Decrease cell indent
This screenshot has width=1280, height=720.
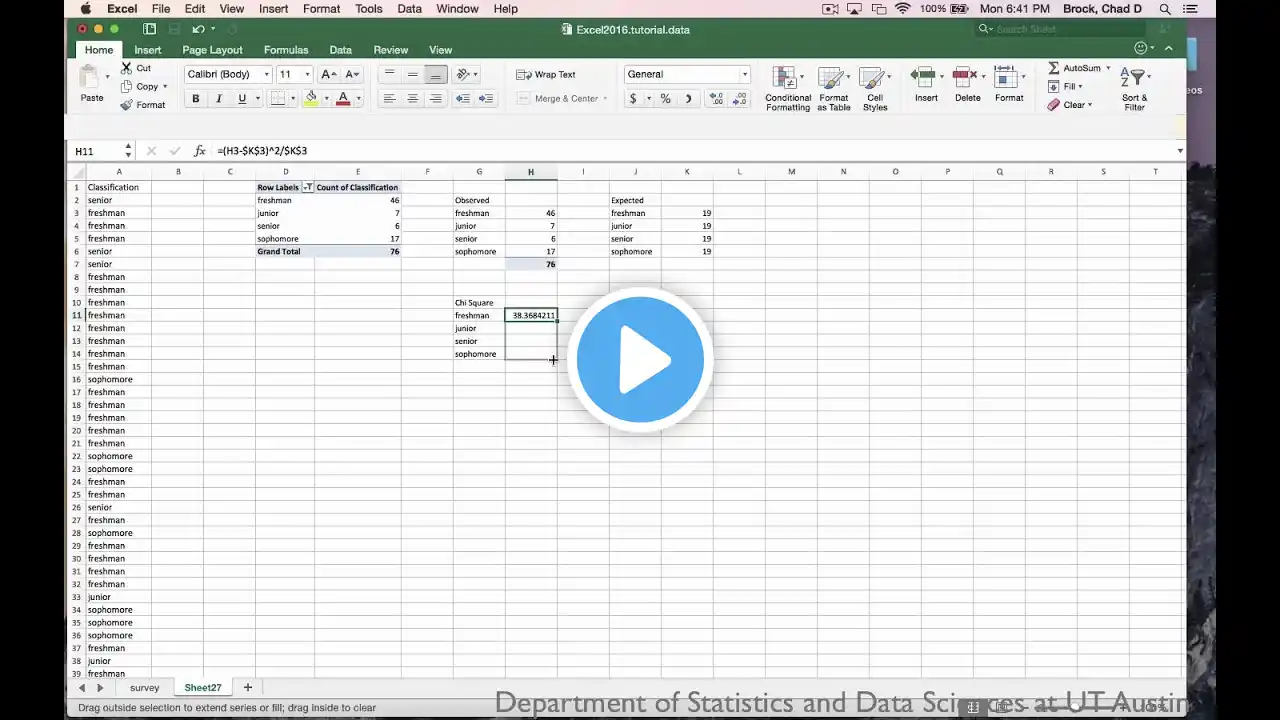462,98
